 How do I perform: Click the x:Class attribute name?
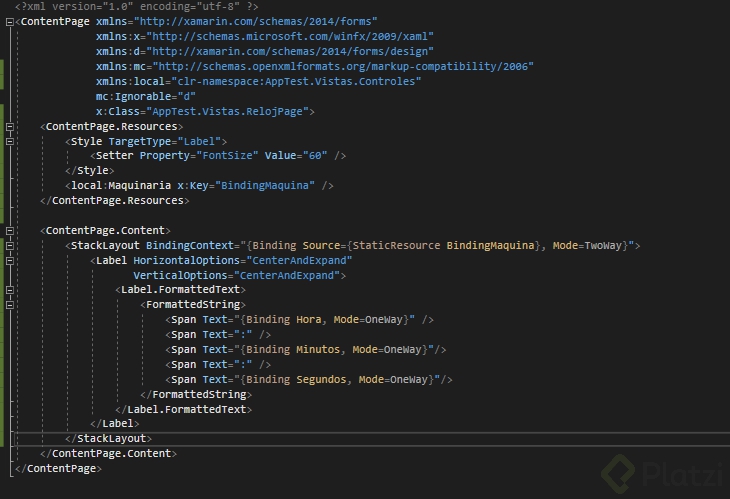click(118, 111)
